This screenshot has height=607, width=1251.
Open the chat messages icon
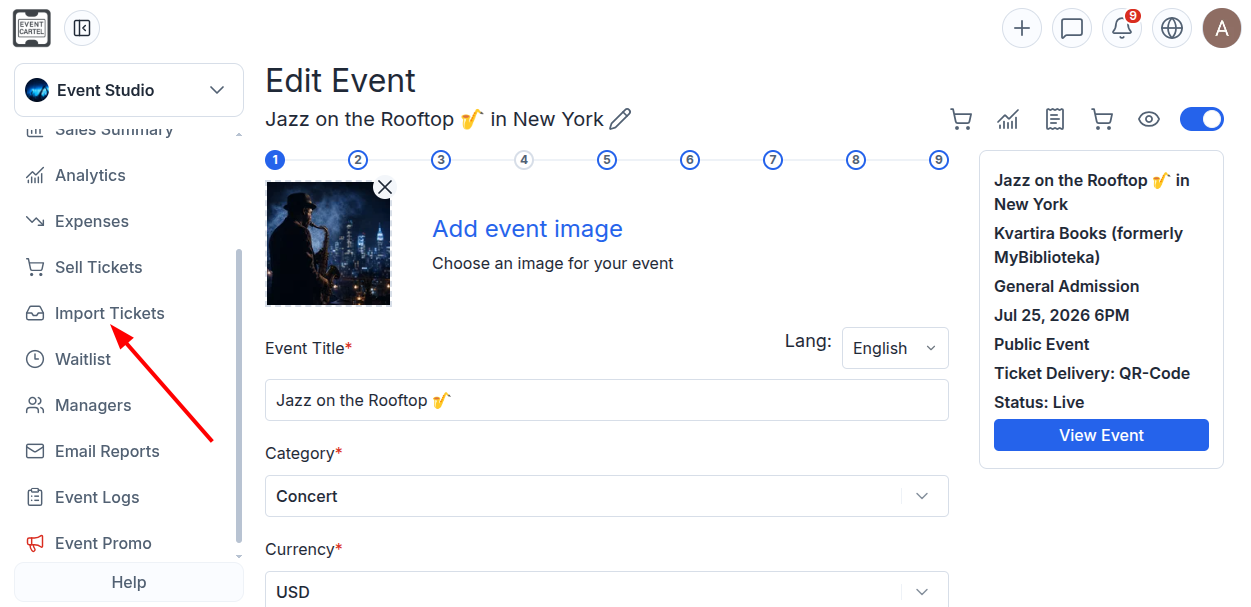[x=1072, y=28]
